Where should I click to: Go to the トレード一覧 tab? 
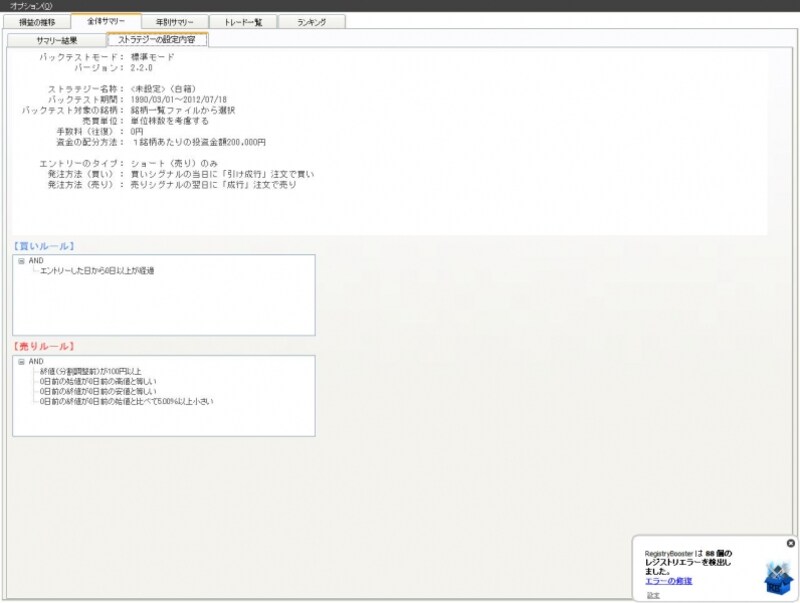click(243, 22)
